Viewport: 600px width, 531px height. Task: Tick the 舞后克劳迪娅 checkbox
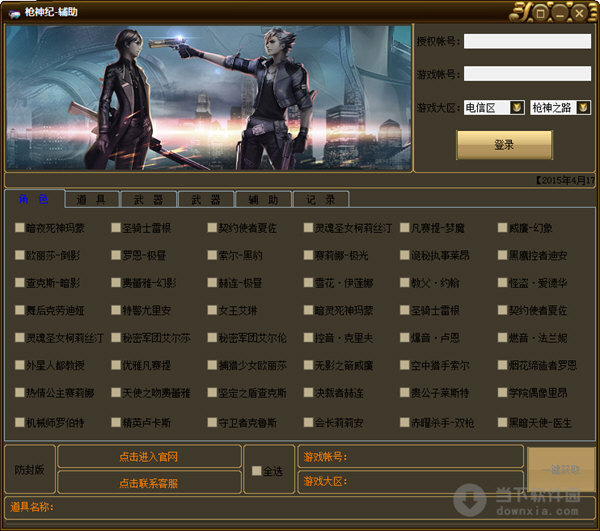pyautogui.click(x=20, y=310)
